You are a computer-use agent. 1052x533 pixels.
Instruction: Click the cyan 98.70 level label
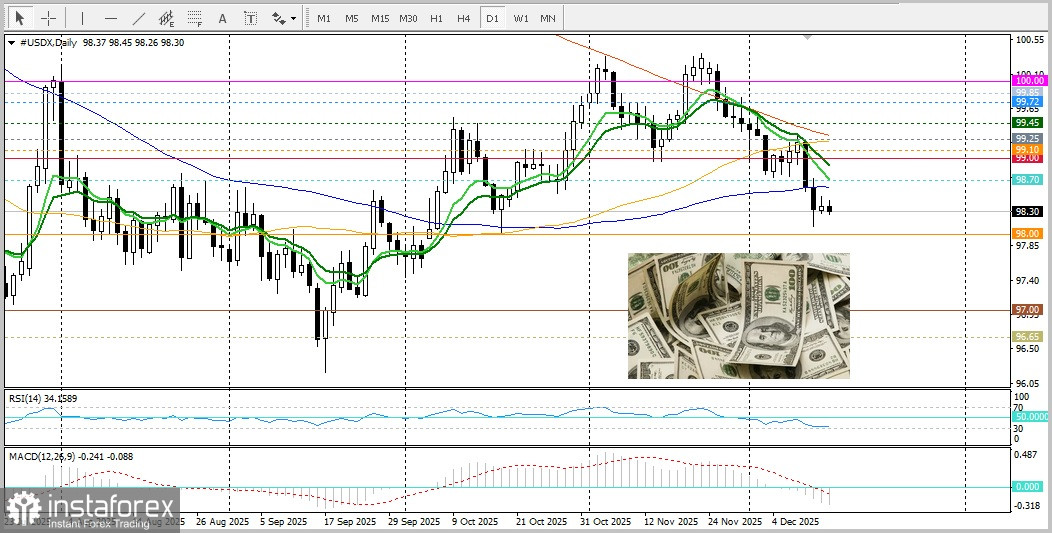[x=1027, y=180]
